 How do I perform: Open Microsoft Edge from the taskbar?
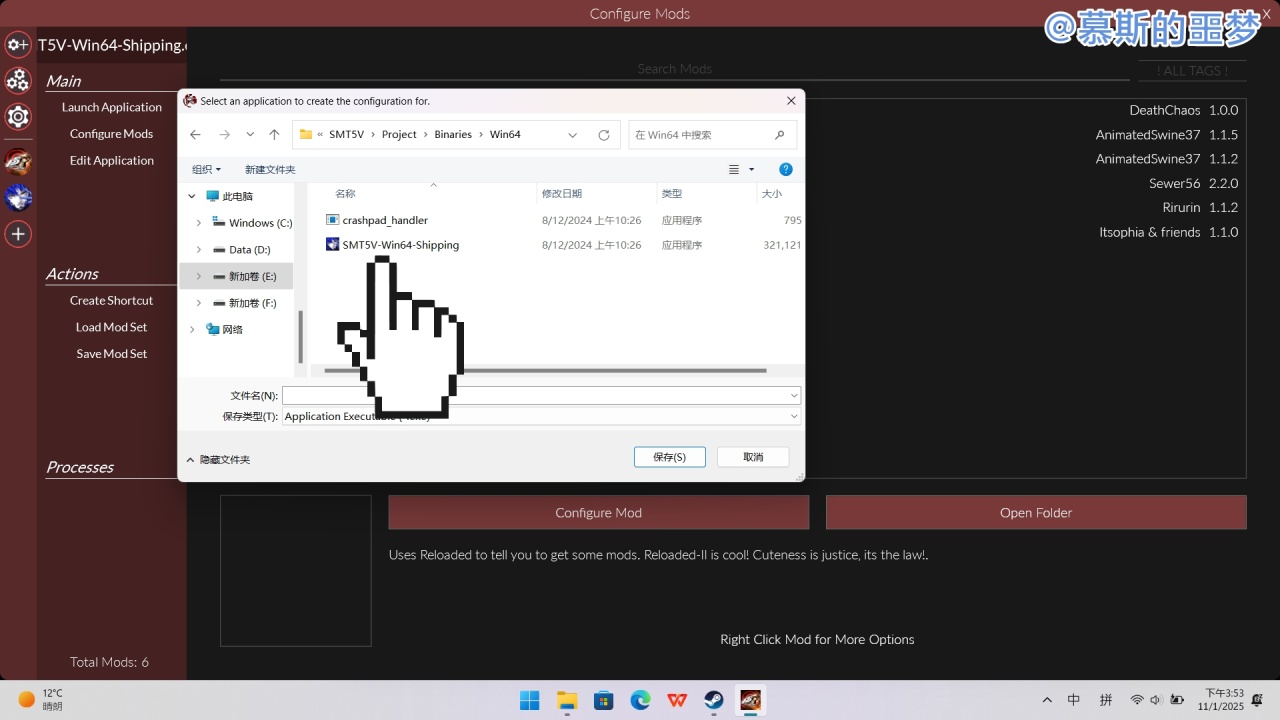point(640,700)
